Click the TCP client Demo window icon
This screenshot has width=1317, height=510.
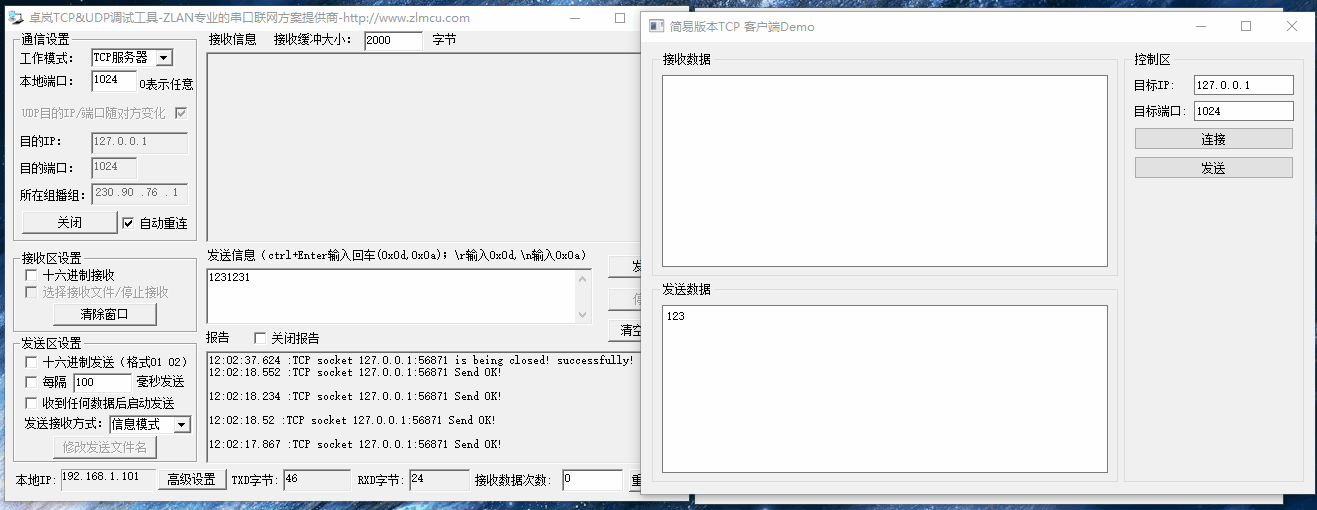tap(656, 27)
